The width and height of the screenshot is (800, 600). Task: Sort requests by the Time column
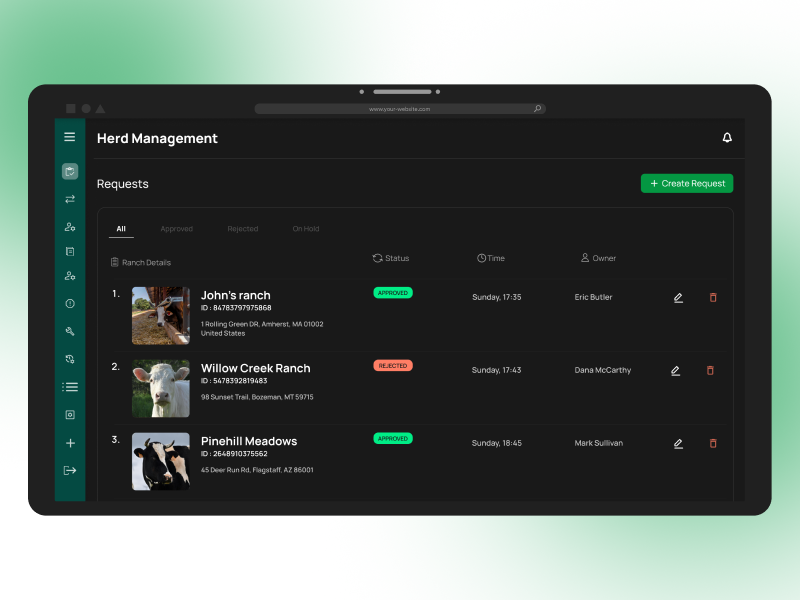(491, 258)
